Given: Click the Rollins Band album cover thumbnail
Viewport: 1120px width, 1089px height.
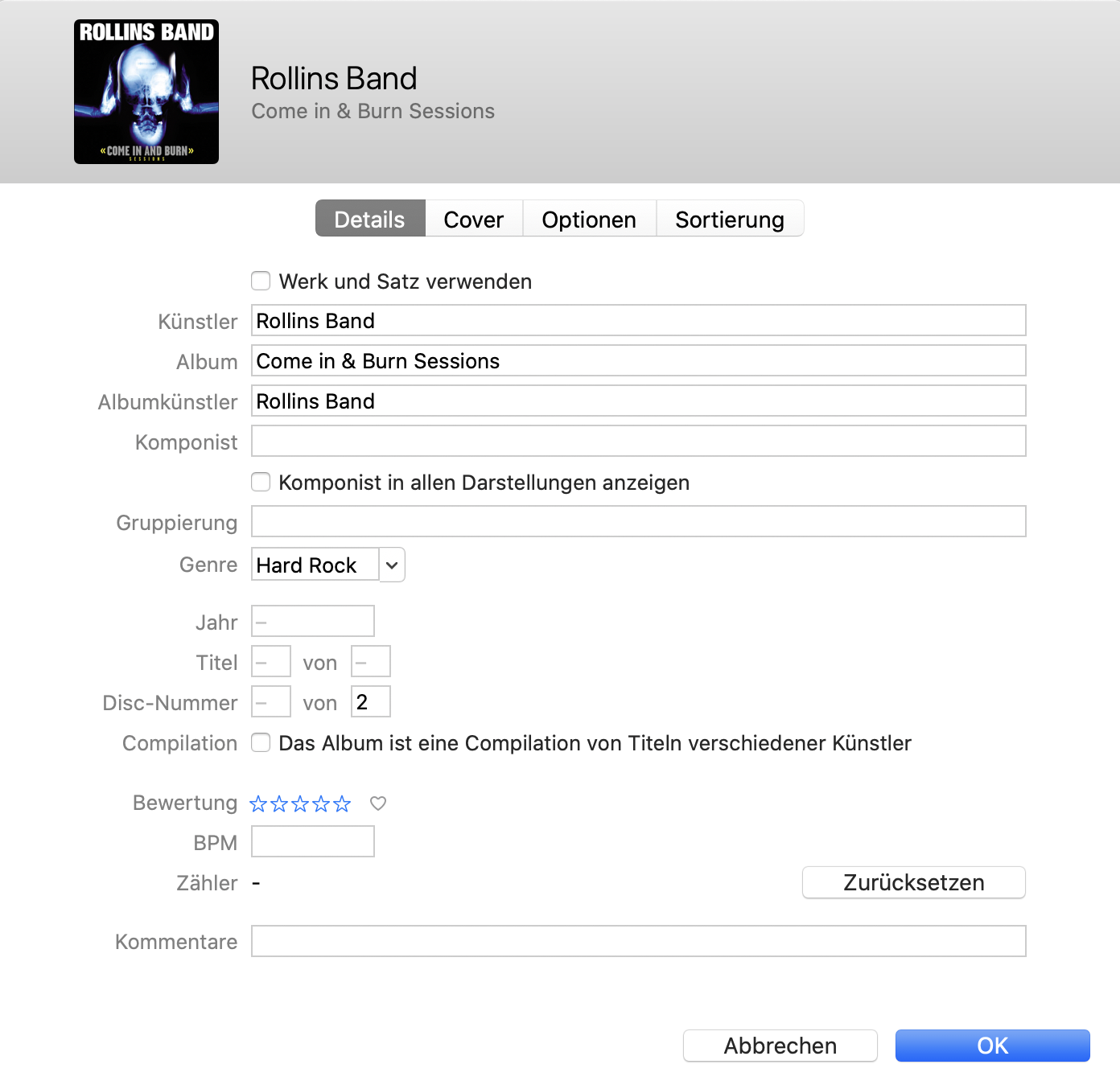Looking at the screenshot, I should [146, 92].
